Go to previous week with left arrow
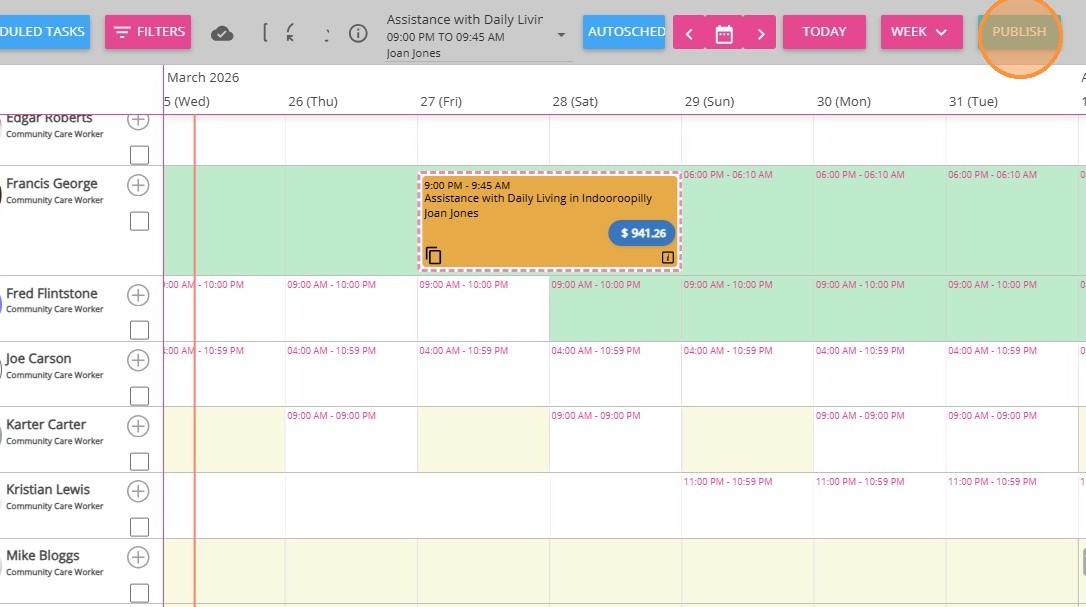 689,34
